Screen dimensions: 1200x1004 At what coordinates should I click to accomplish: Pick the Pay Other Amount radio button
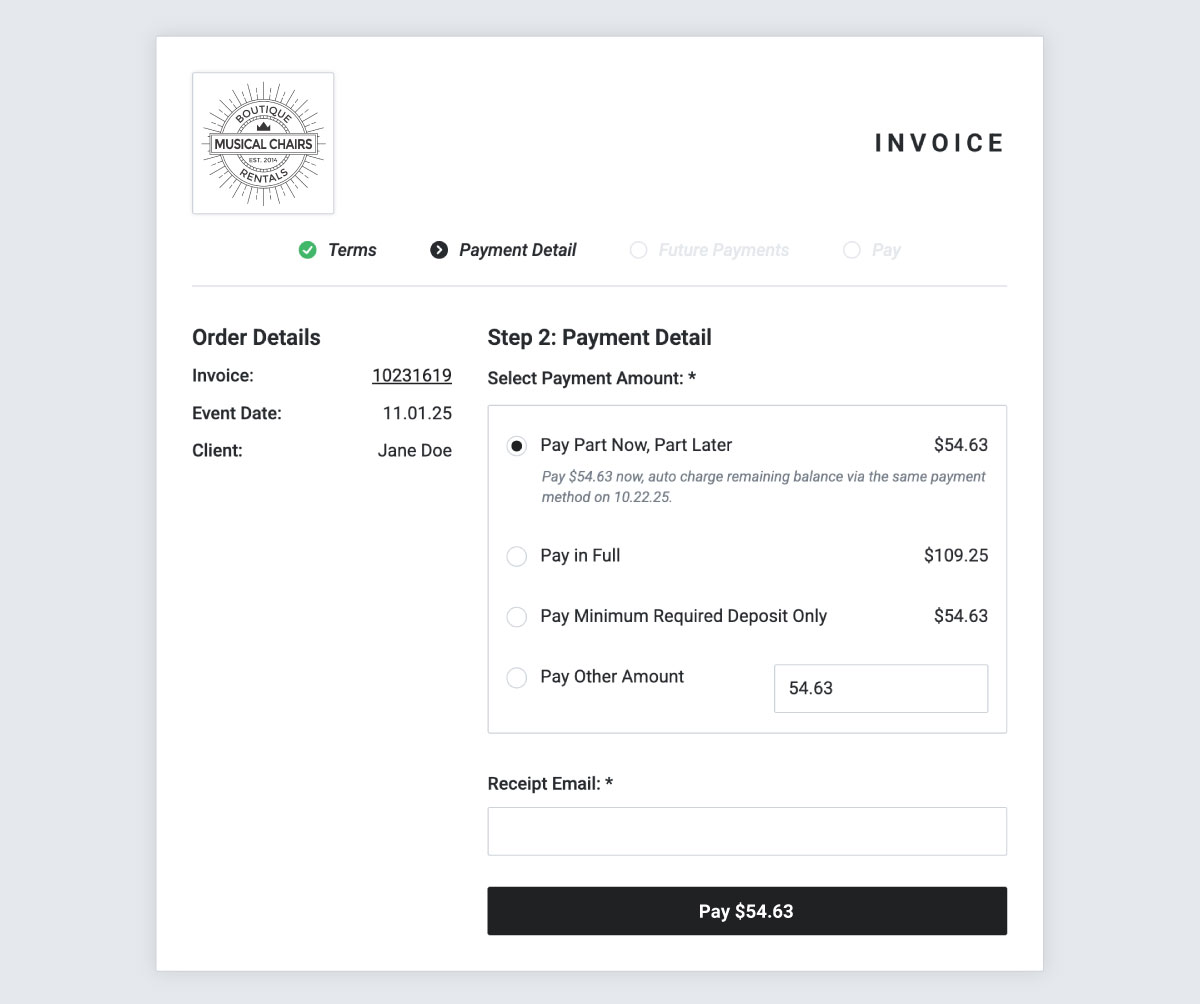[517, 678]
